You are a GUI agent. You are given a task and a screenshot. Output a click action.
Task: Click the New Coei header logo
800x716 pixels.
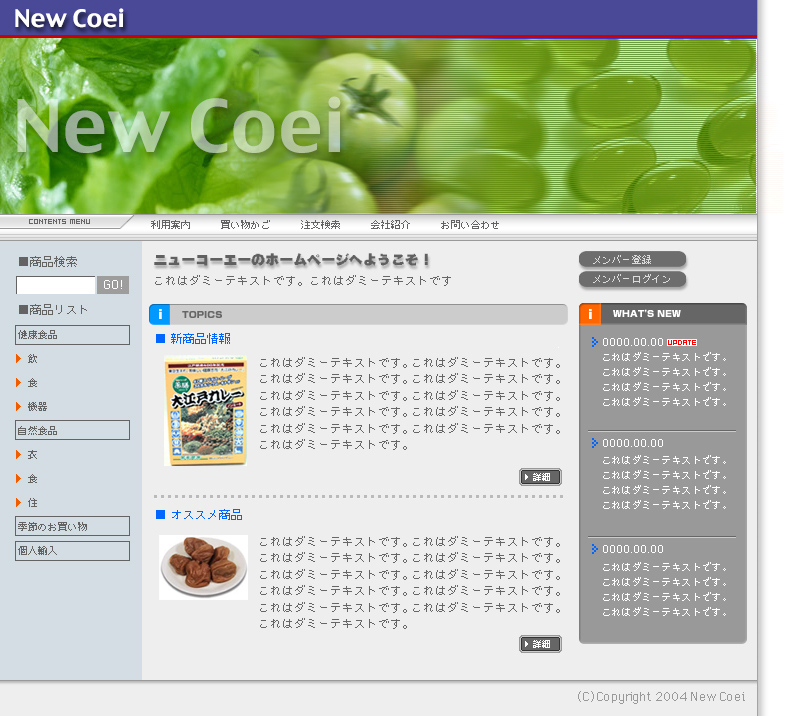(x=70, y=18)
